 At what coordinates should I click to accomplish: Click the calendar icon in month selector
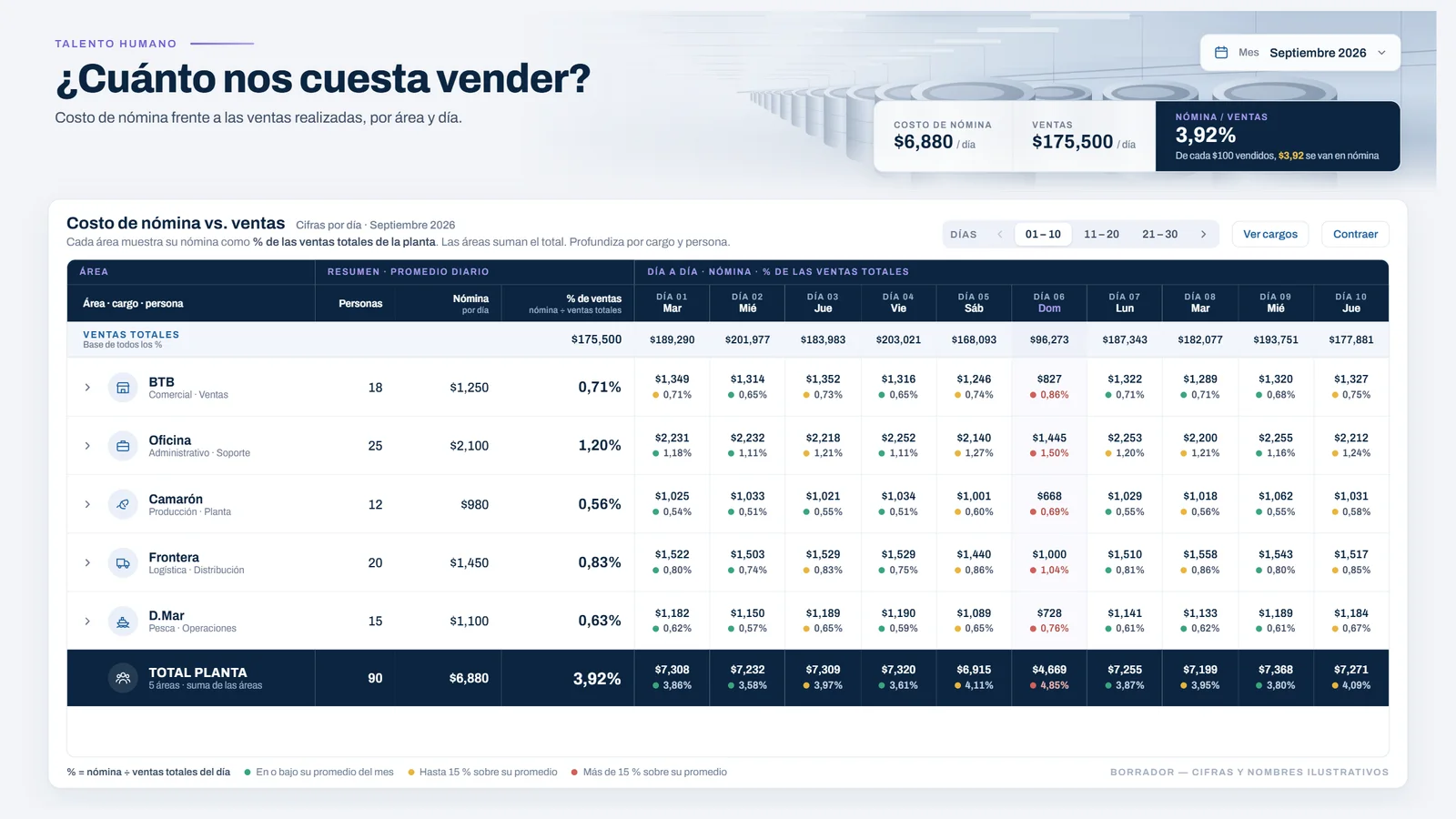(x=1221, y=53)
